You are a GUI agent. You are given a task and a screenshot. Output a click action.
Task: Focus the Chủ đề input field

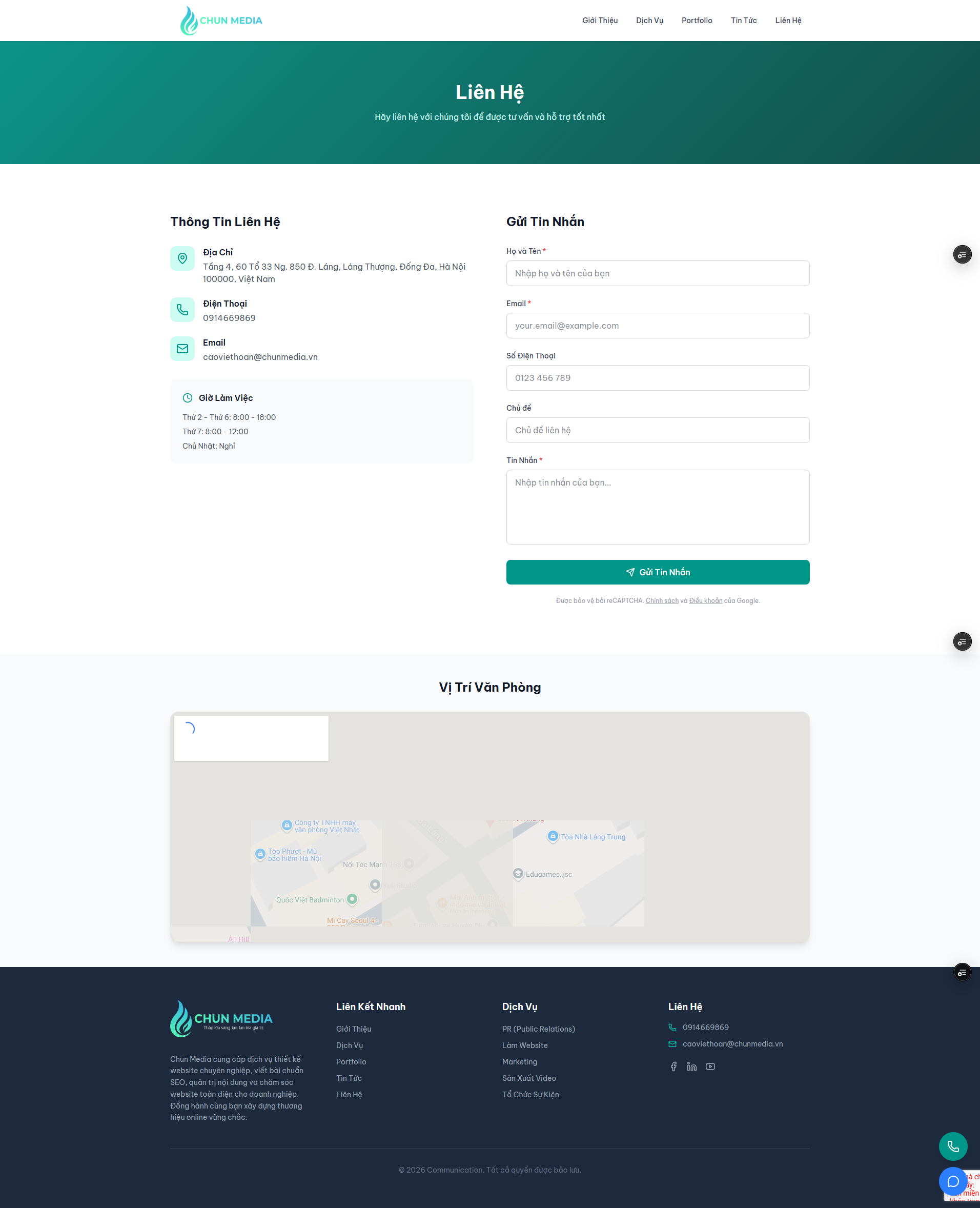(658, 430)
